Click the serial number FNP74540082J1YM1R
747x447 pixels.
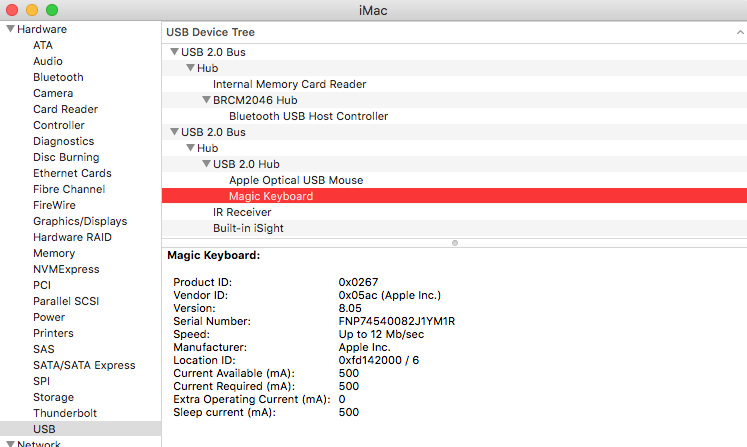coord(397,321)
